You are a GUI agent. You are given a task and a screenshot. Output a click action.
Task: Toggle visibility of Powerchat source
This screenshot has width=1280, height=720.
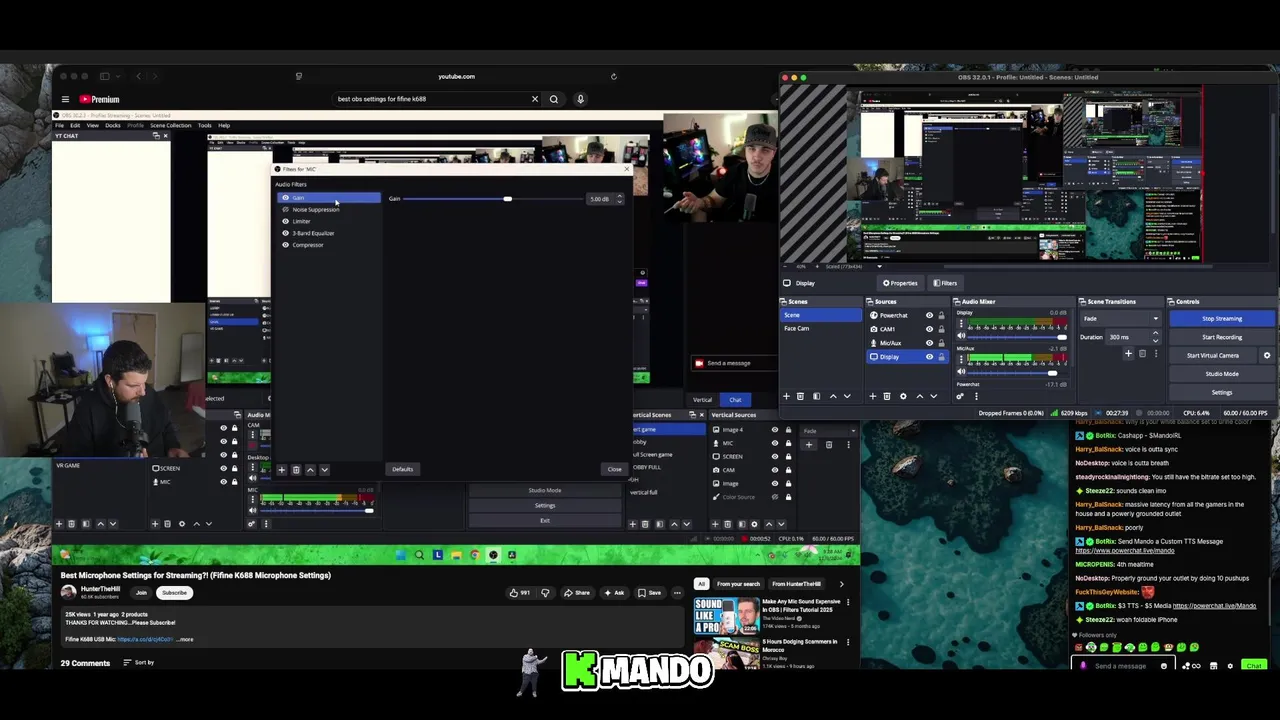click(x=929, y=315)
